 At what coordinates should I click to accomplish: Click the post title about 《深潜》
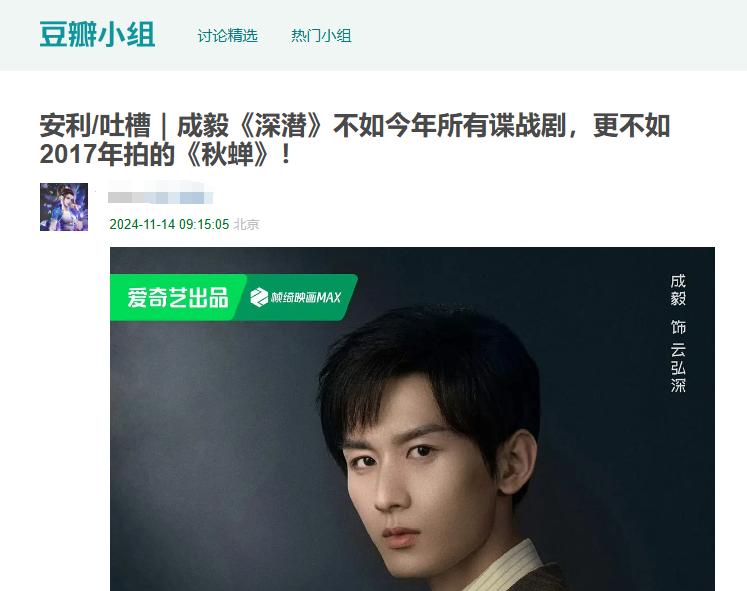pyautogui.click(x=355, y=140)
